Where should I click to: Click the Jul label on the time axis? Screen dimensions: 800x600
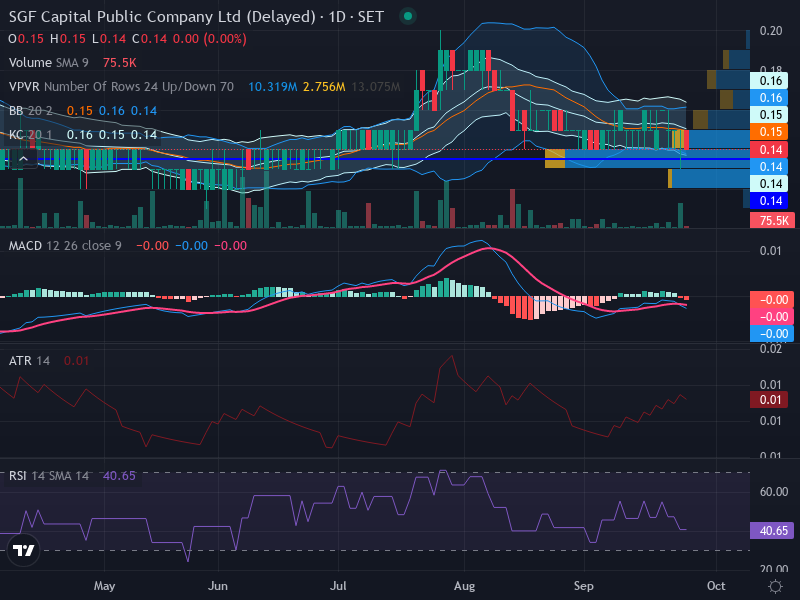pyautogui.click(x=338, y=586)
